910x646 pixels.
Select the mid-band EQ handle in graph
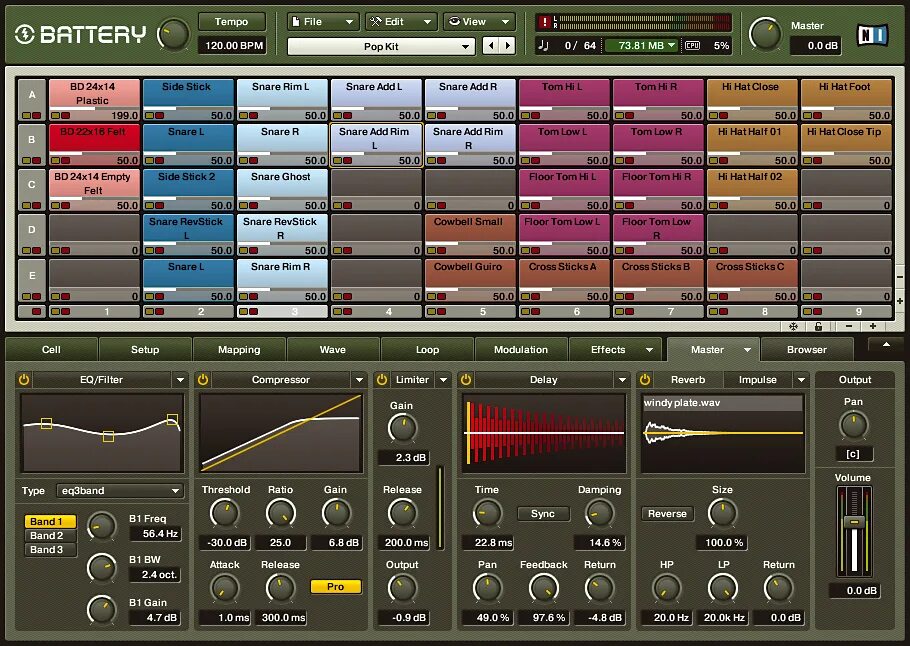[x=108, y=436]
